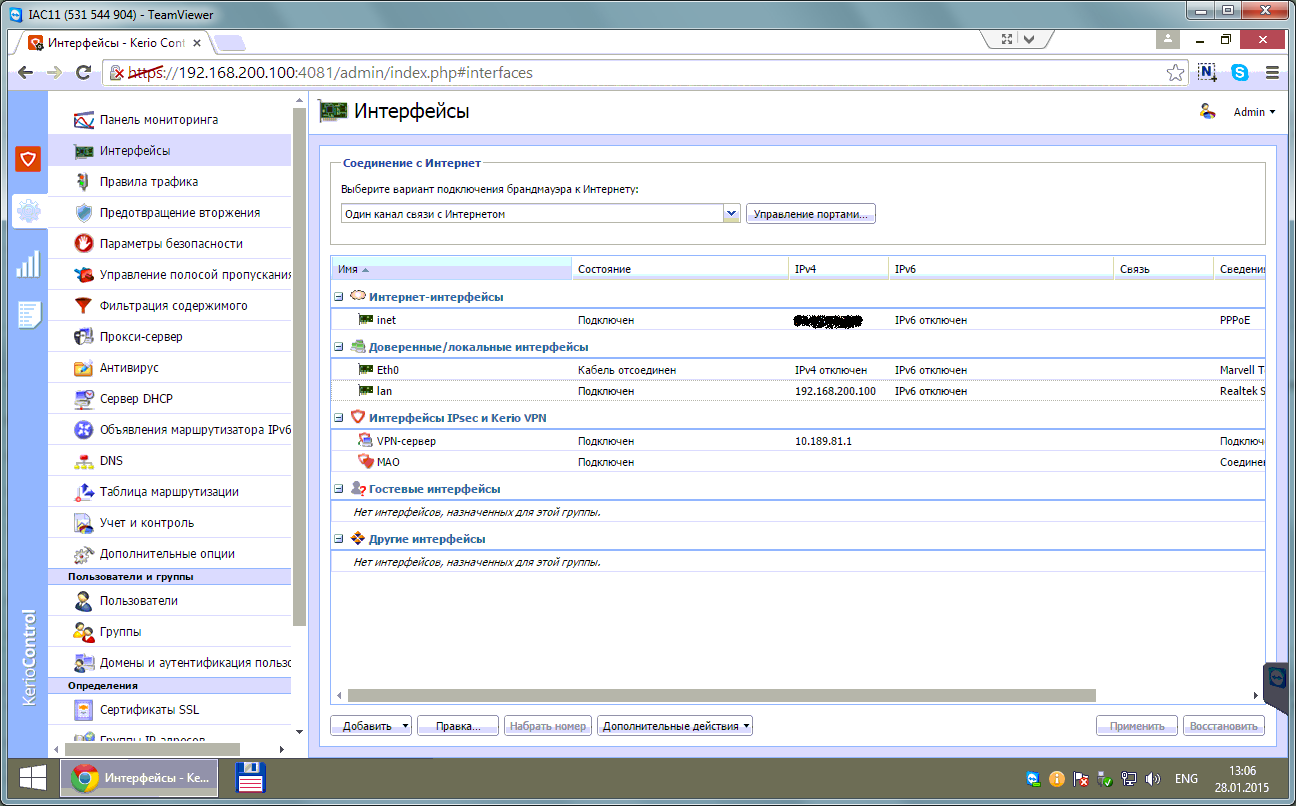The width and height of the screenshot is (1296, 806).
Task: Sort the table by the Имя column header
Action: (452, 269)
